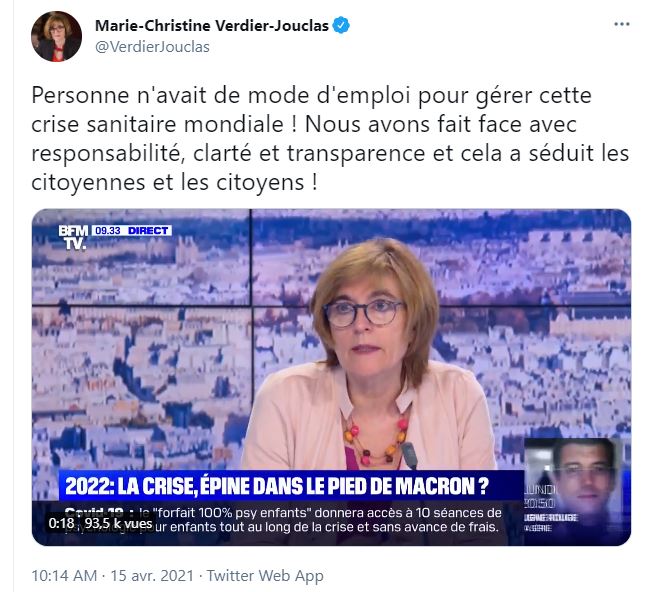Image resolution: width=647 pixels, height=592 pixels.
Task: Open the Twitter Web App source link
Action: coord(265,576)
